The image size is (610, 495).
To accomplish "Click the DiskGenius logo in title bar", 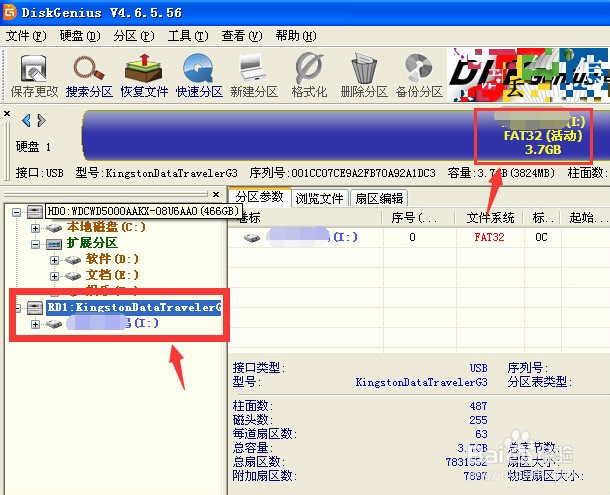I will (x=9, y=12).
